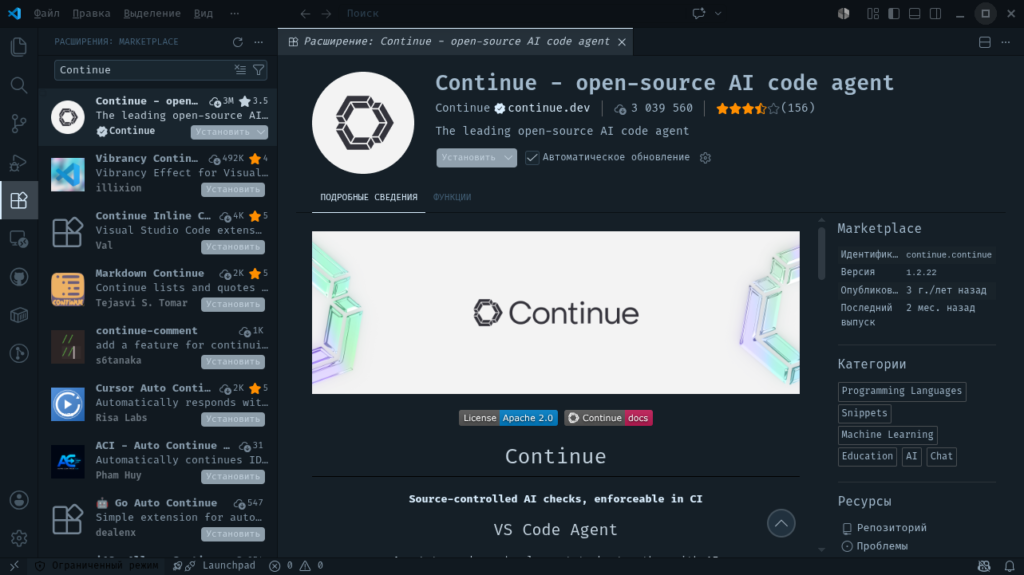Image resolution: width=1024 pixels, height=575 pixels.
Task: Select the Snippets category tag
Action: pyautogui.click(x=864, y=413)
